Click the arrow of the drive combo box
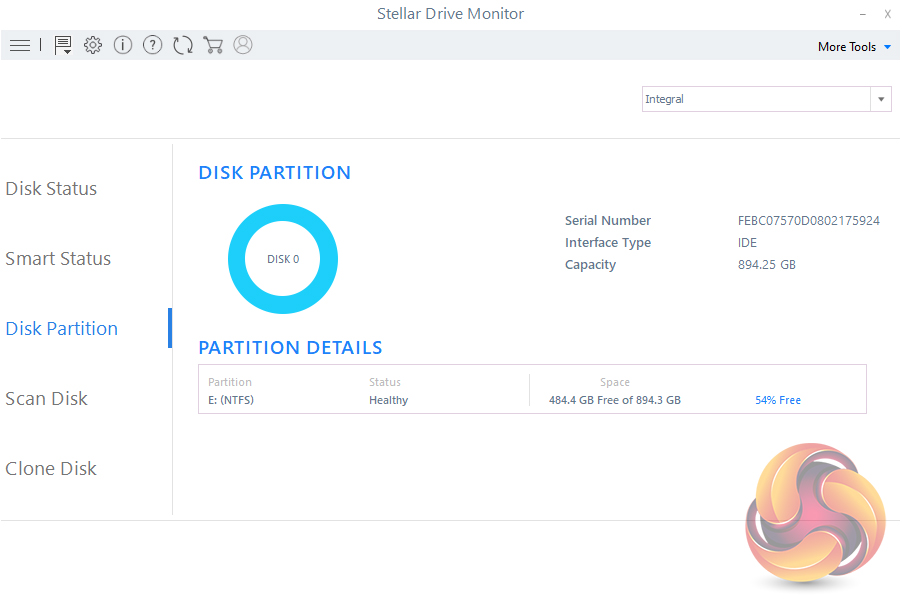This screenshot has height=599, width=902. coord(881,99)
